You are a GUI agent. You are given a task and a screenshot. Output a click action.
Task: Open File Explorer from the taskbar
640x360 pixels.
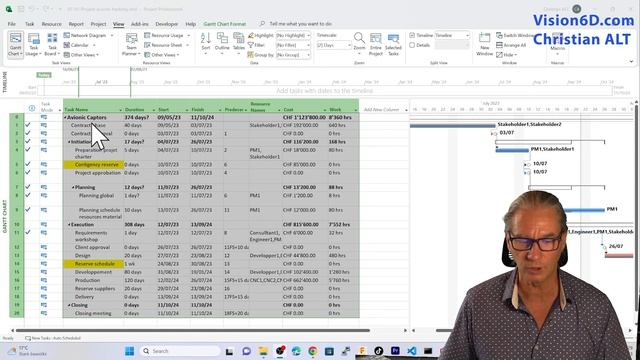tap(263, 351)
